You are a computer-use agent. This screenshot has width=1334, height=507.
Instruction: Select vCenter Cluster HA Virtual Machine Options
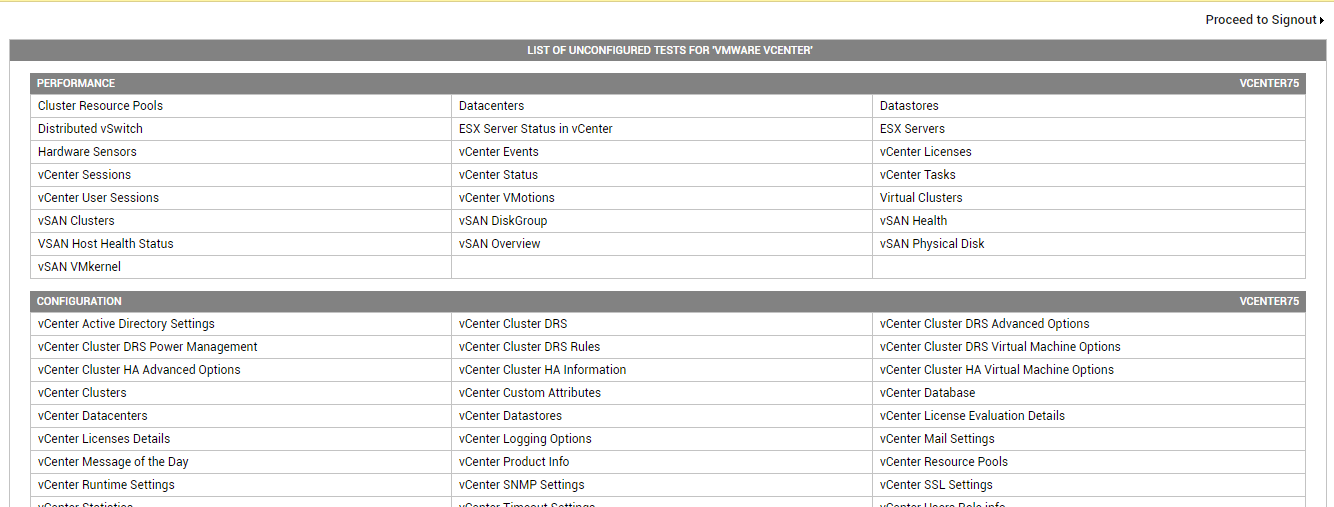click(x=996, y=370)
